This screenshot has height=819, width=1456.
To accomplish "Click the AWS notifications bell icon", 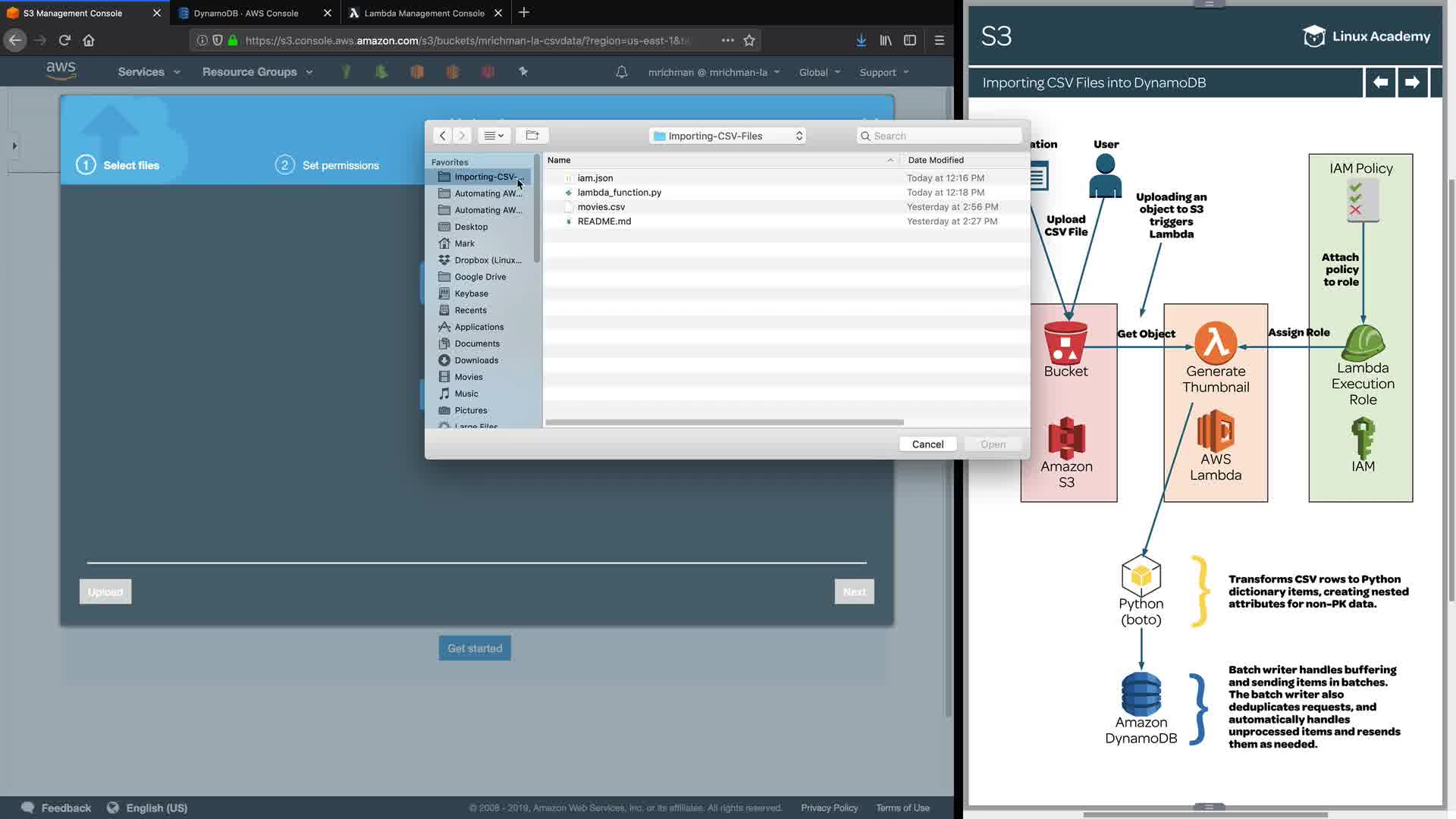I will [621, 72].
